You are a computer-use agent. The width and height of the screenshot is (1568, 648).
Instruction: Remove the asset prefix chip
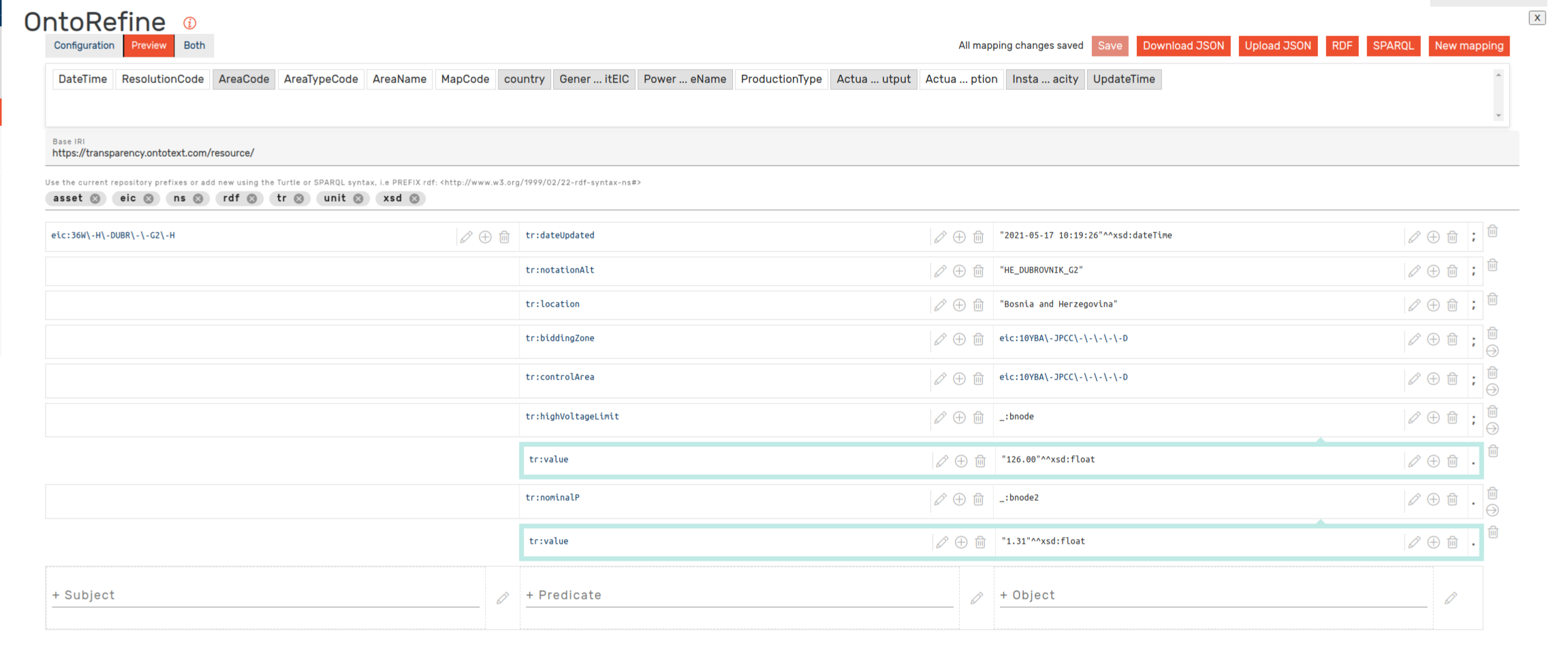(95, 198)
